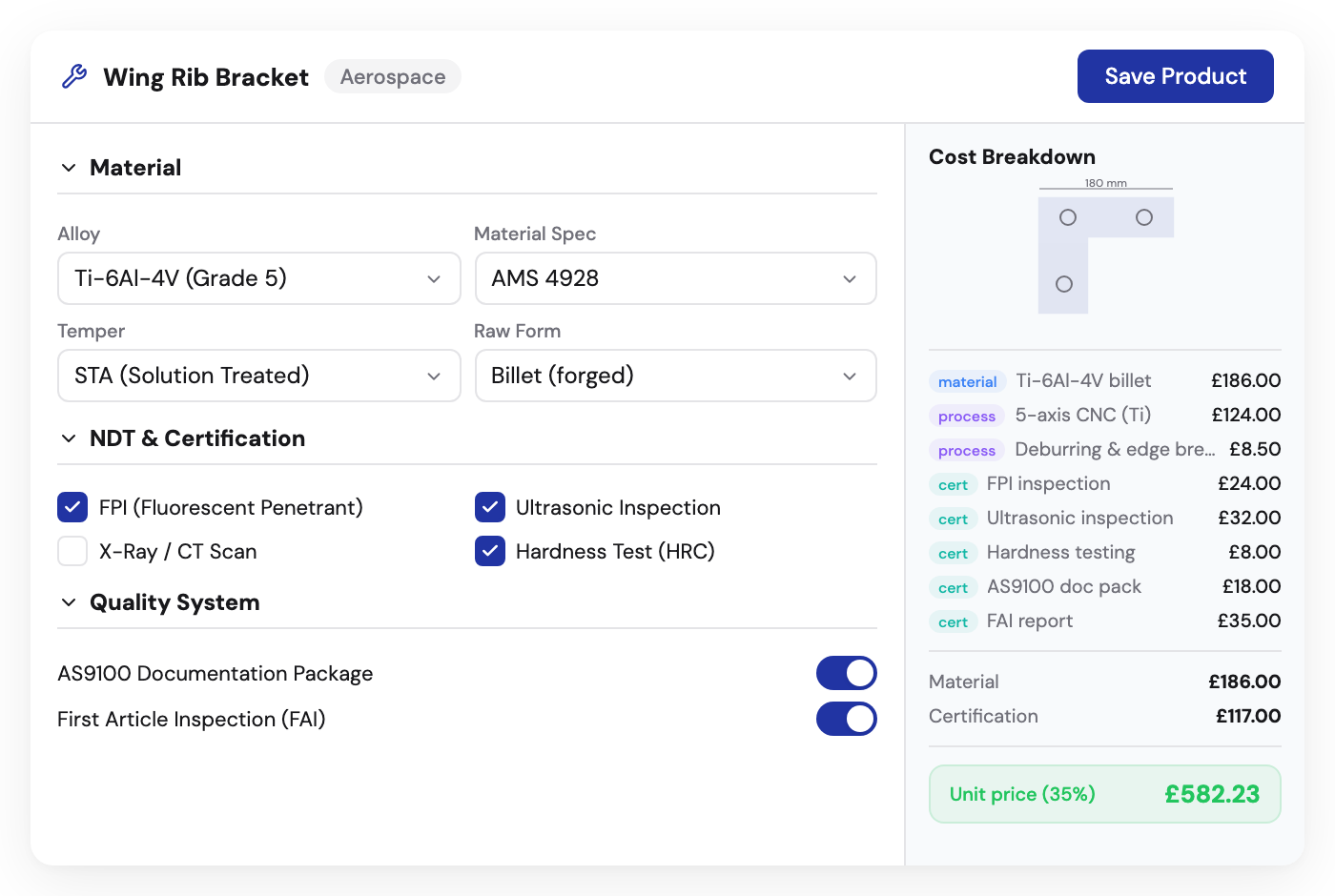The height and width of the screenshot is (896, 1335).
Task: Uncheck Ultrasonic Inspection
Action: point(489,507)
